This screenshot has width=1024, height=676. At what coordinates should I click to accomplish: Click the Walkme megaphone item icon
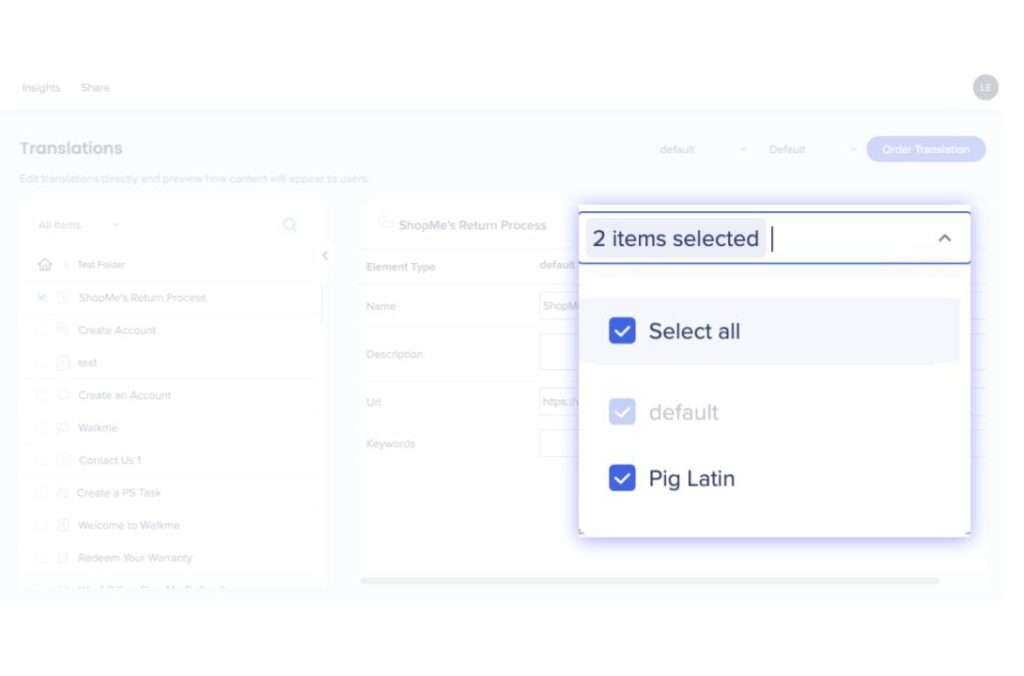[64, 428]
